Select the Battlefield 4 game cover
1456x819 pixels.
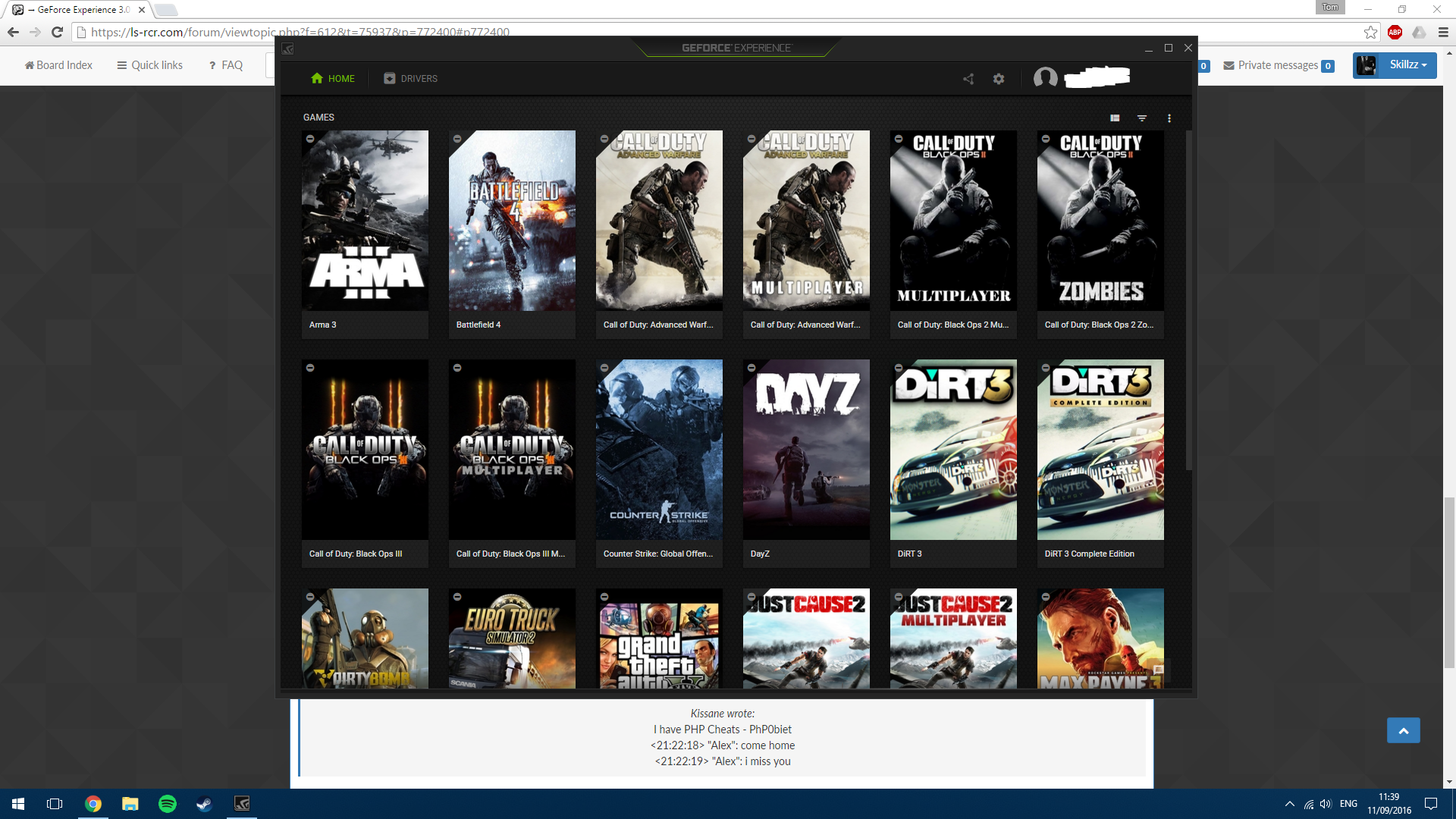click(x=512, y=221)
